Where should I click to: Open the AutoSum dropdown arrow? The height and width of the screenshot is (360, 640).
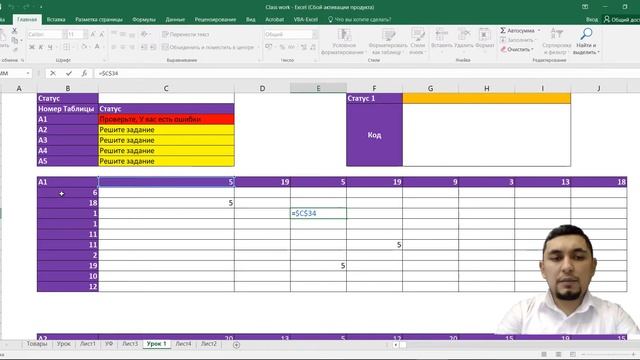coord(539,31)
